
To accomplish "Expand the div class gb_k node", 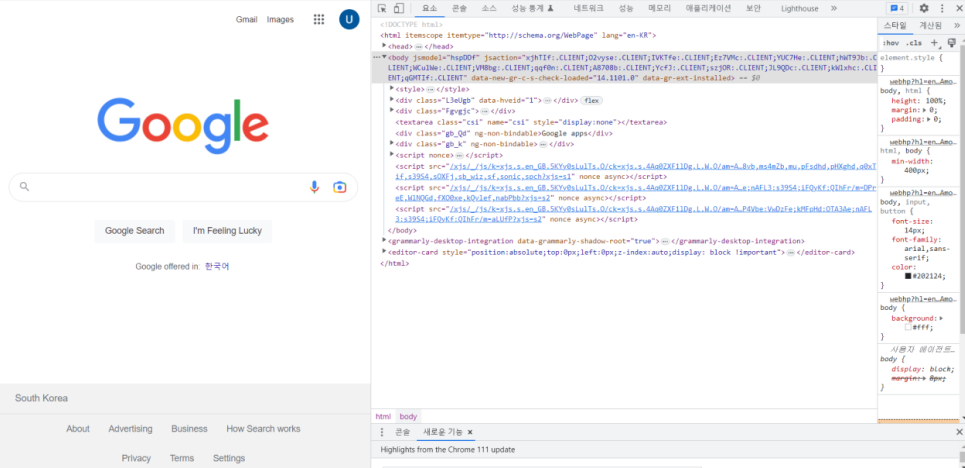I will pos(392,143).
